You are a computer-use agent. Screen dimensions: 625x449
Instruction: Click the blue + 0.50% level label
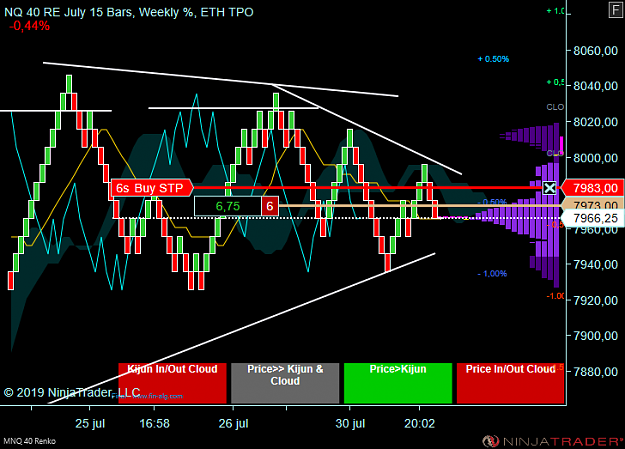(493, 59)
